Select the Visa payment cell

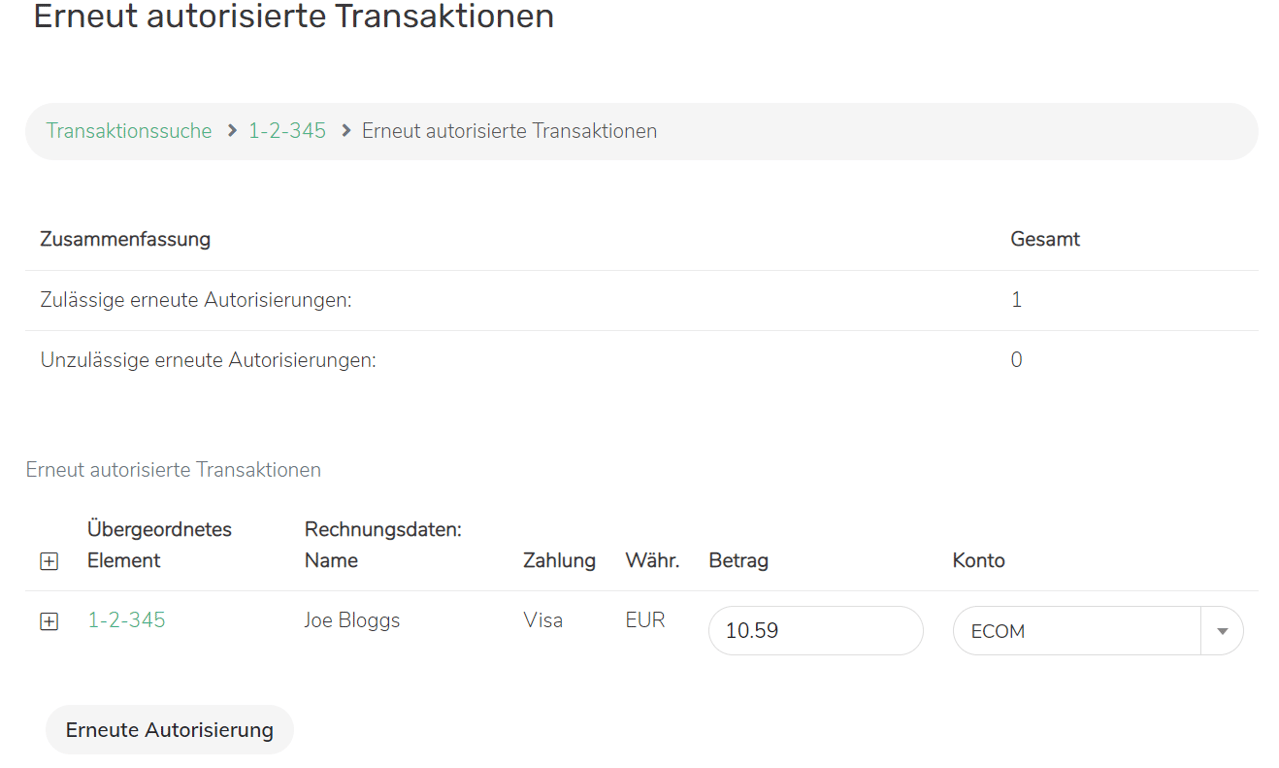[543, 621]
